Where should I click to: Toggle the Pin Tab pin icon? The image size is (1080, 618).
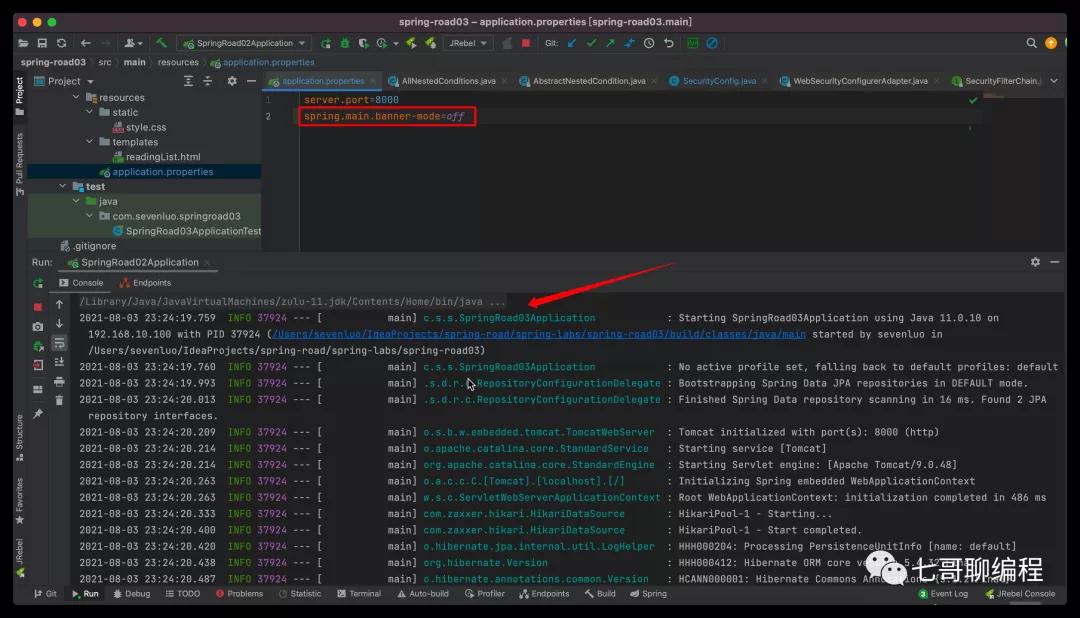coord(38,413)
